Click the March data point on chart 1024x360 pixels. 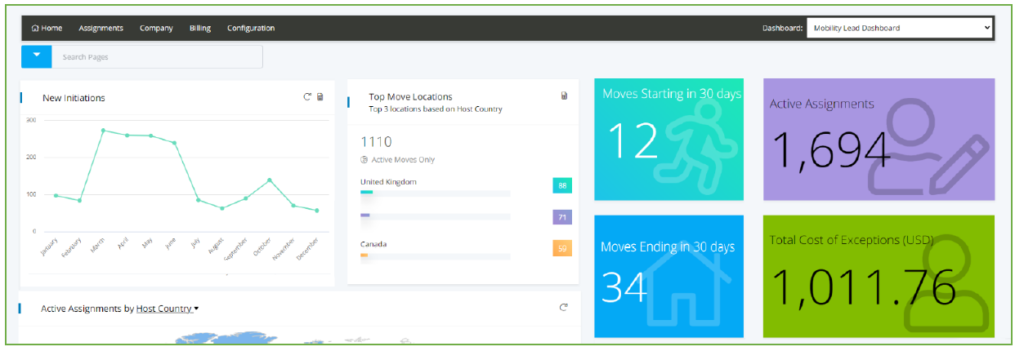(x=103, y=130)
